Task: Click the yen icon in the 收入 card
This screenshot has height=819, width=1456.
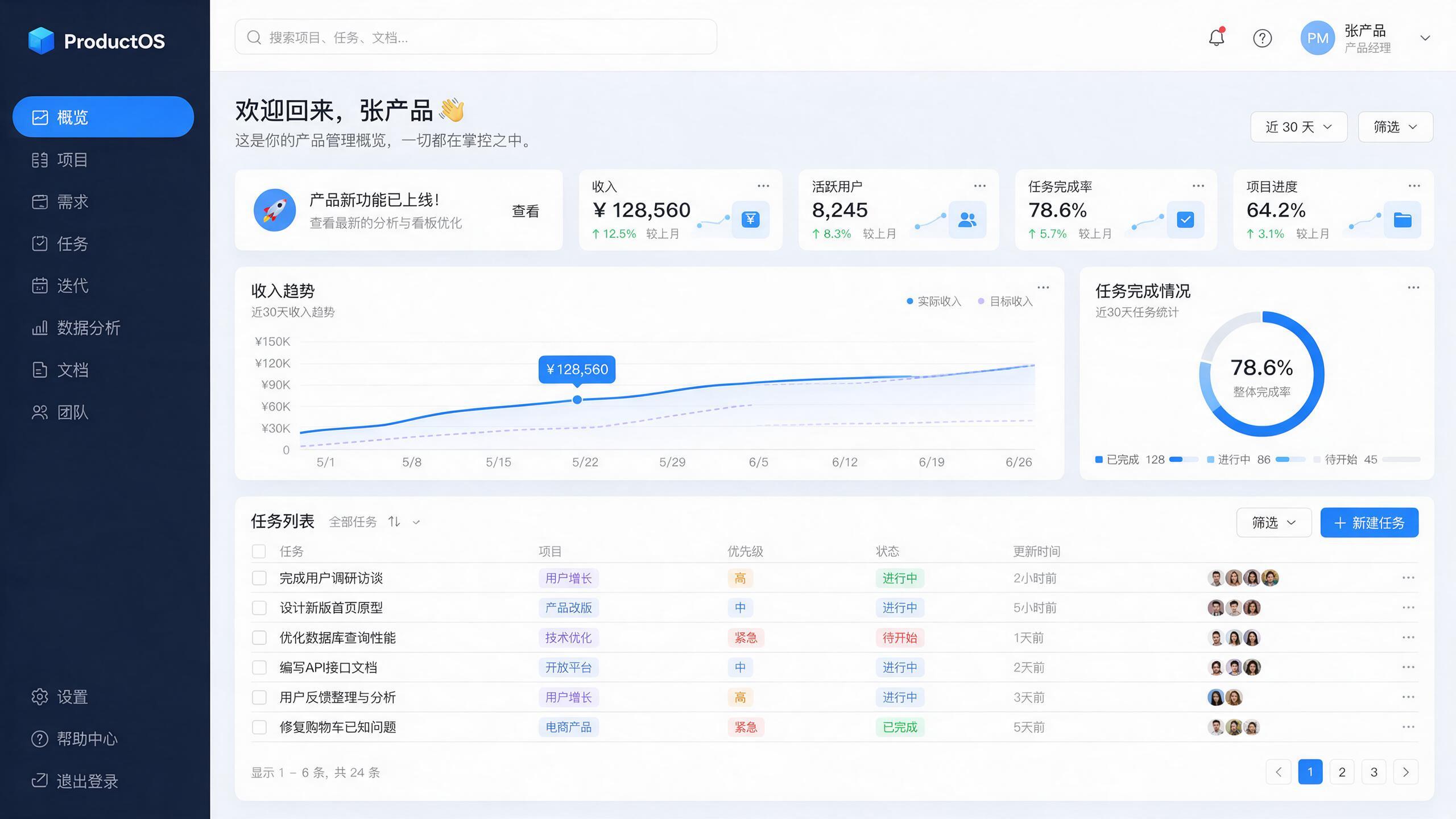Action: [x=750, y=219]
